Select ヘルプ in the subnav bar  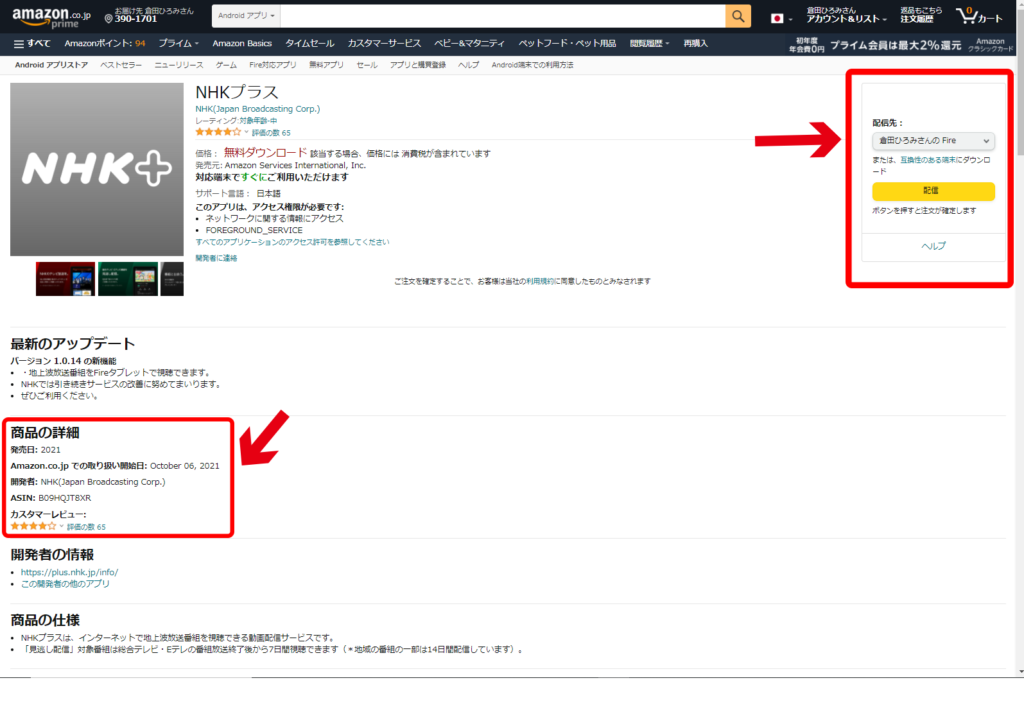point(468,65)
